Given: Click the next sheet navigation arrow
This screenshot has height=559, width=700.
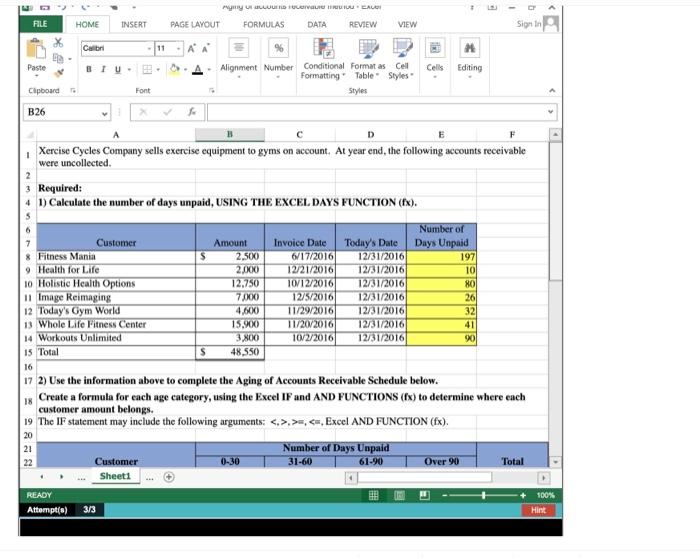Looking at the screenshot, I should 62,477.
